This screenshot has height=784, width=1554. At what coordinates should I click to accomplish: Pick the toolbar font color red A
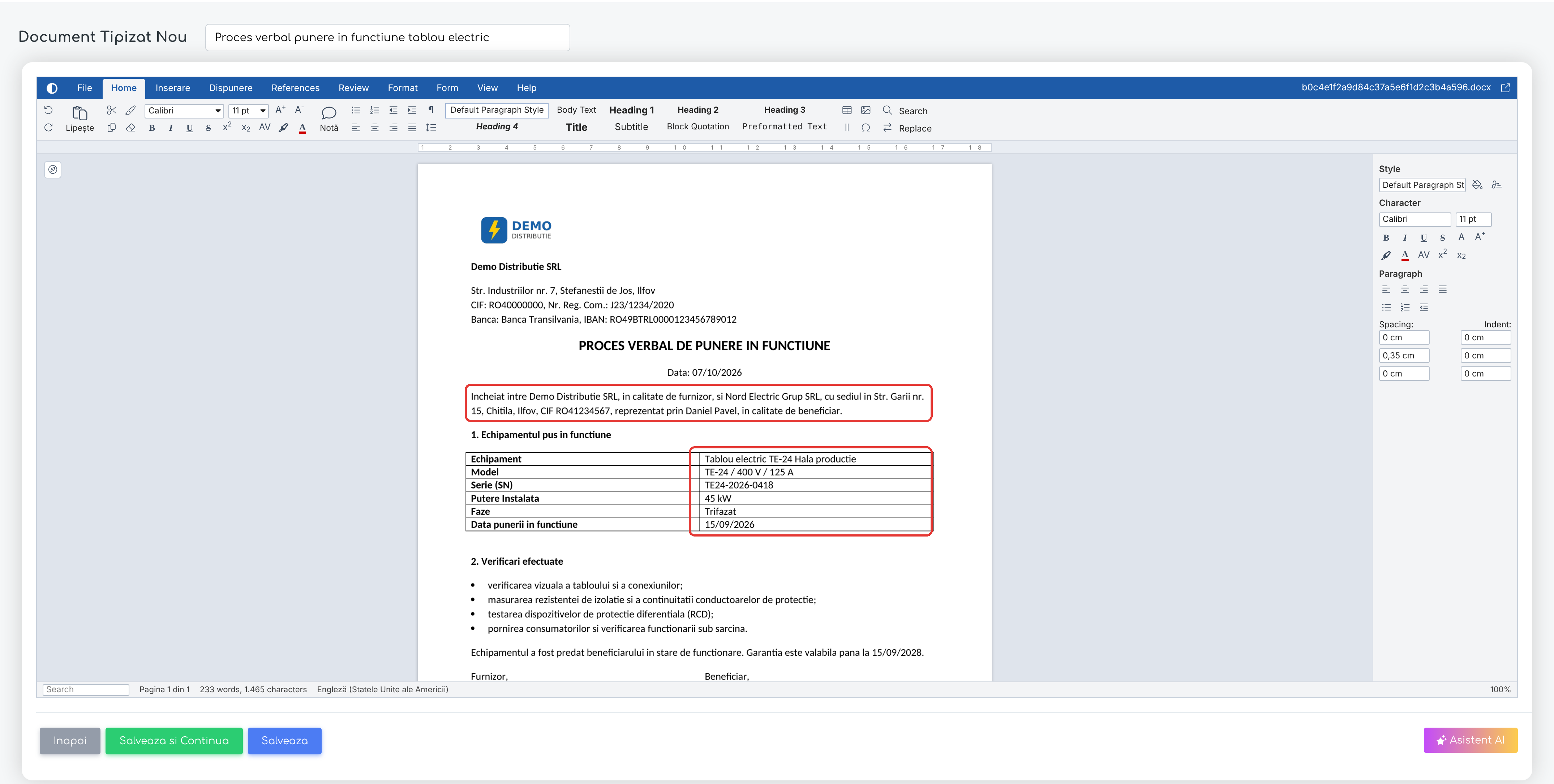pos(302,127)
